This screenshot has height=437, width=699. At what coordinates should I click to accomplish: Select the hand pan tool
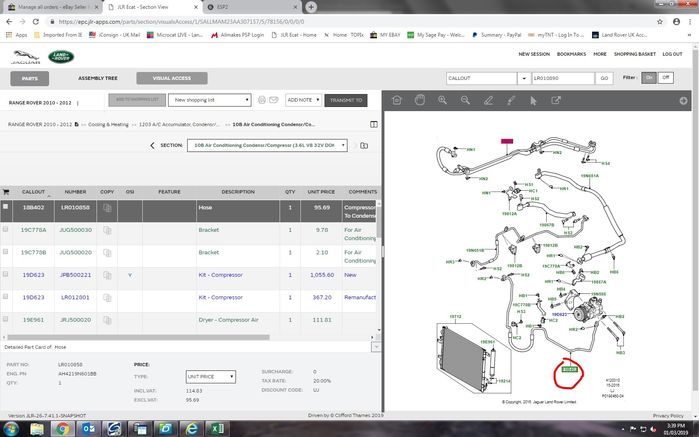point(419,100)
